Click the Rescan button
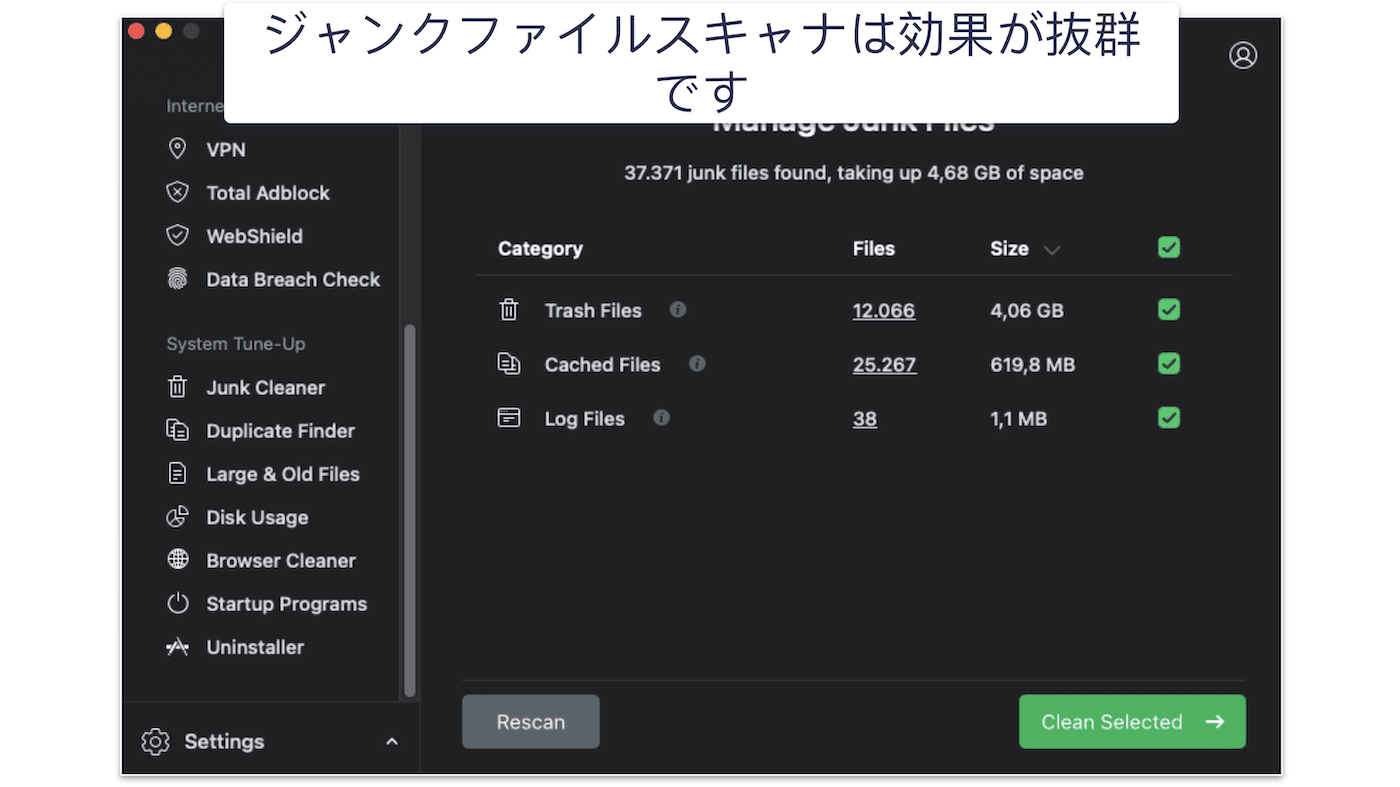This screenshot has height=787, width=1400. tap(531, 721)
